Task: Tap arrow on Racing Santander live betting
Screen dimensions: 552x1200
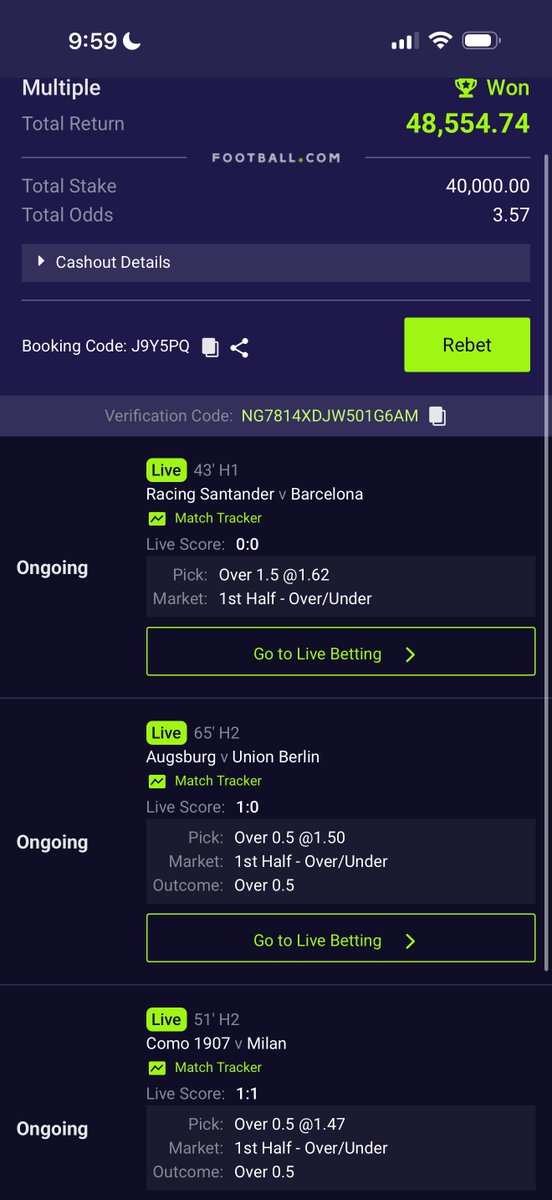Action: click(410, 655)
